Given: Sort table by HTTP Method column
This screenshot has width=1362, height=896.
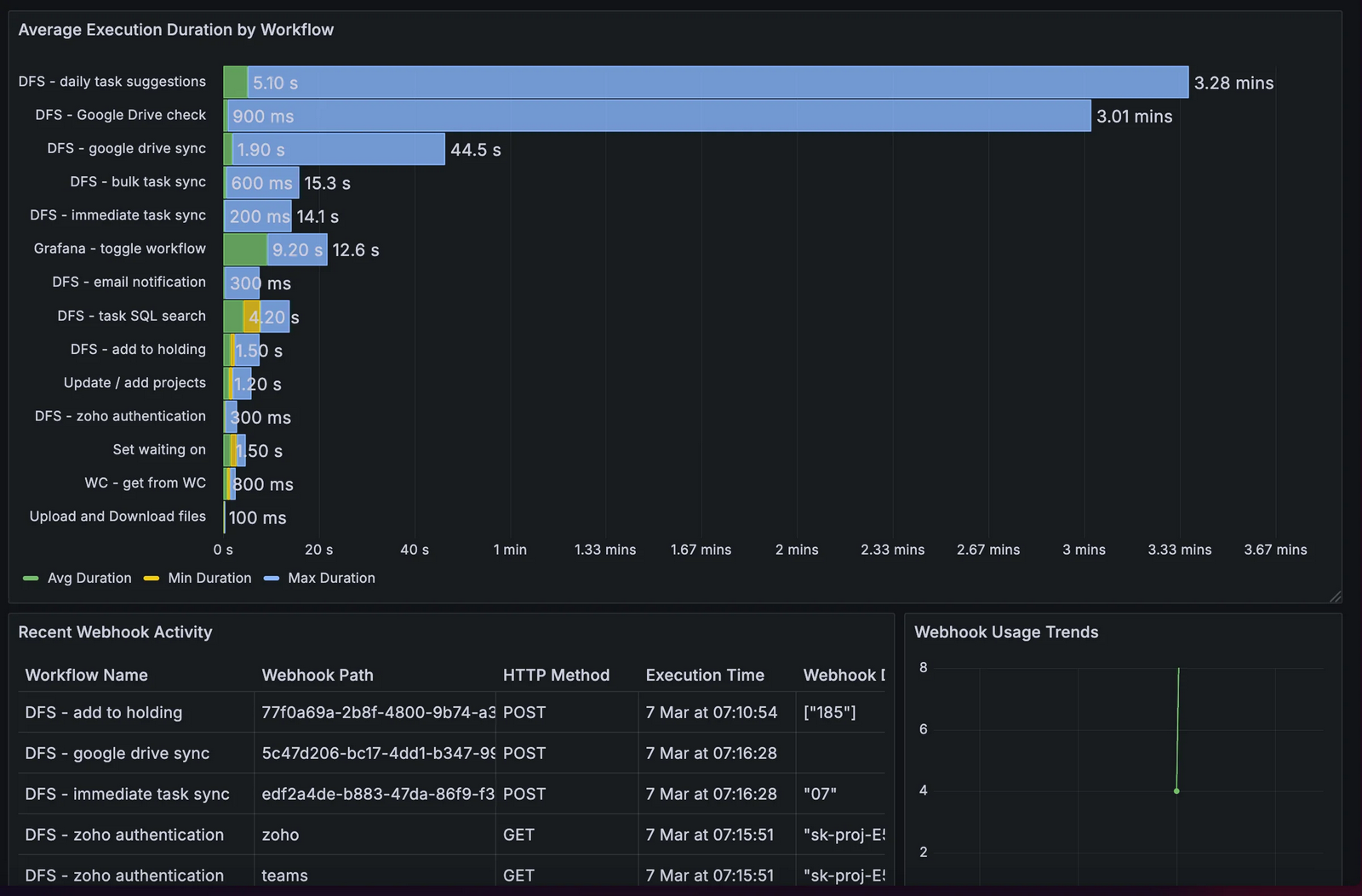Looking at the screenshot, I should [x=557, y=675].
